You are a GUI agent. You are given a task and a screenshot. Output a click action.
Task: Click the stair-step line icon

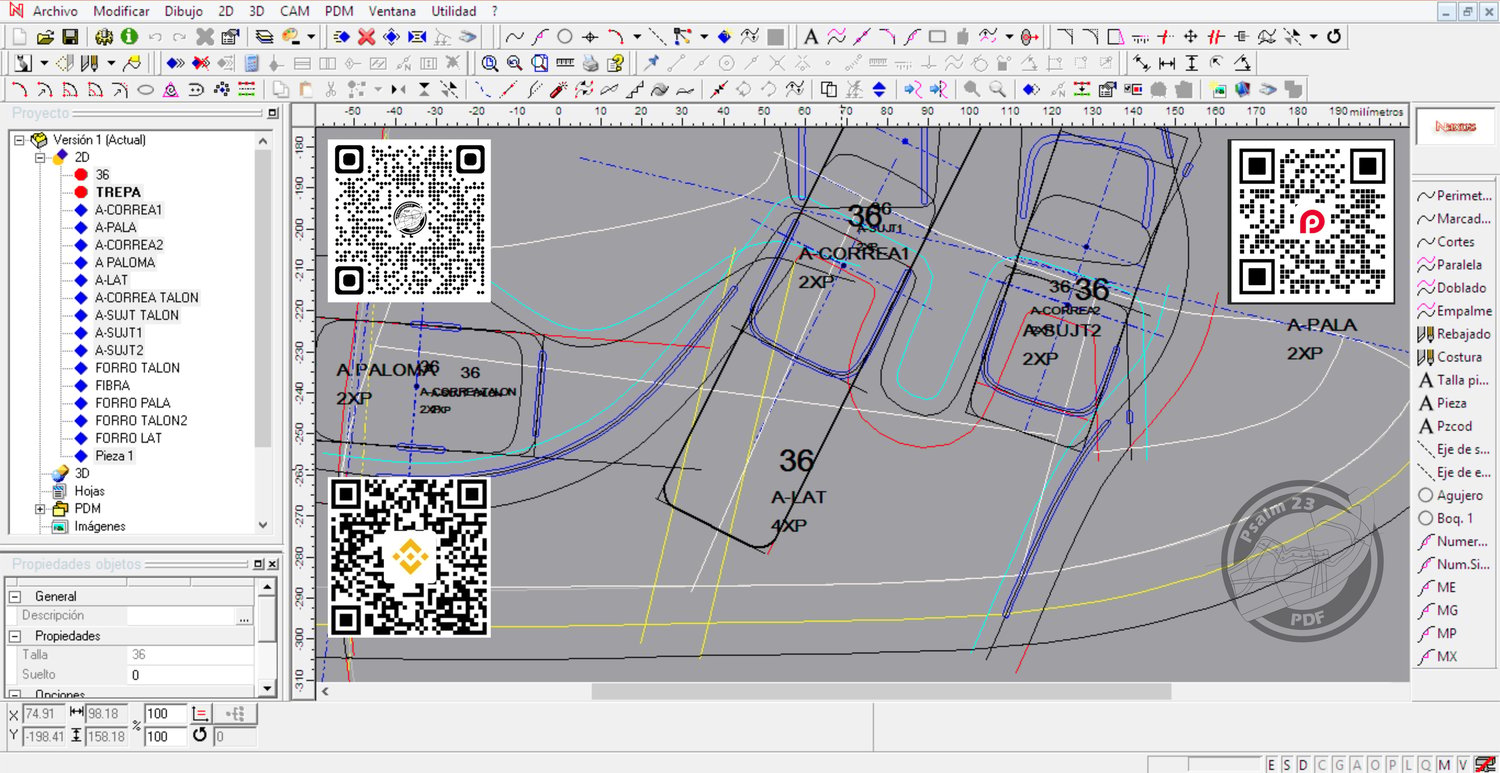pyautogui.click(x=634, y=89)
